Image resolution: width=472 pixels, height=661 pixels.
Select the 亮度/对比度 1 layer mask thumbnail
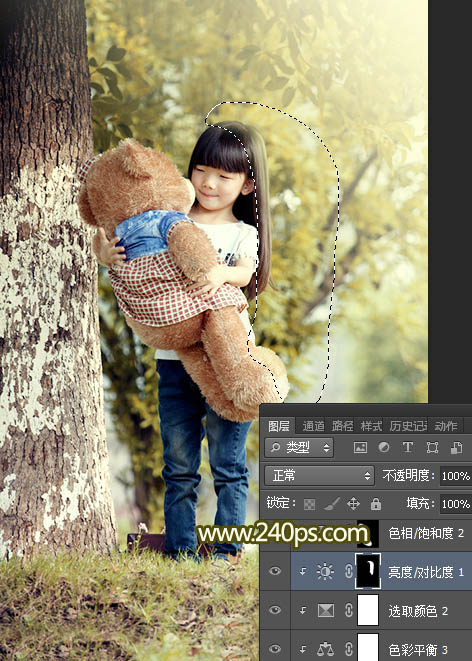point(368,571)
